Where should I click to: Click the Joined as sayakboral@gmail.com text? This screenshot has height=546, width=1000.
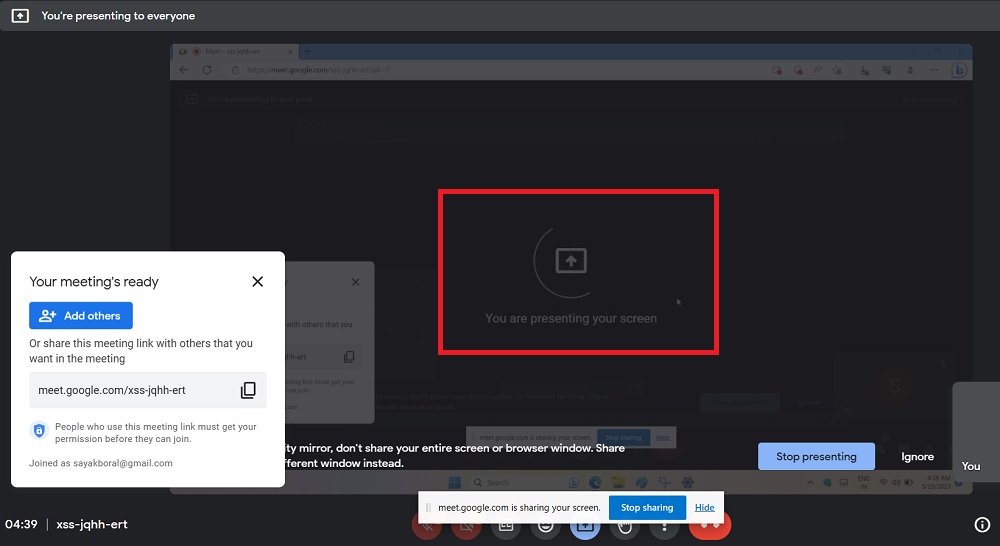click(x=101, y=463)
